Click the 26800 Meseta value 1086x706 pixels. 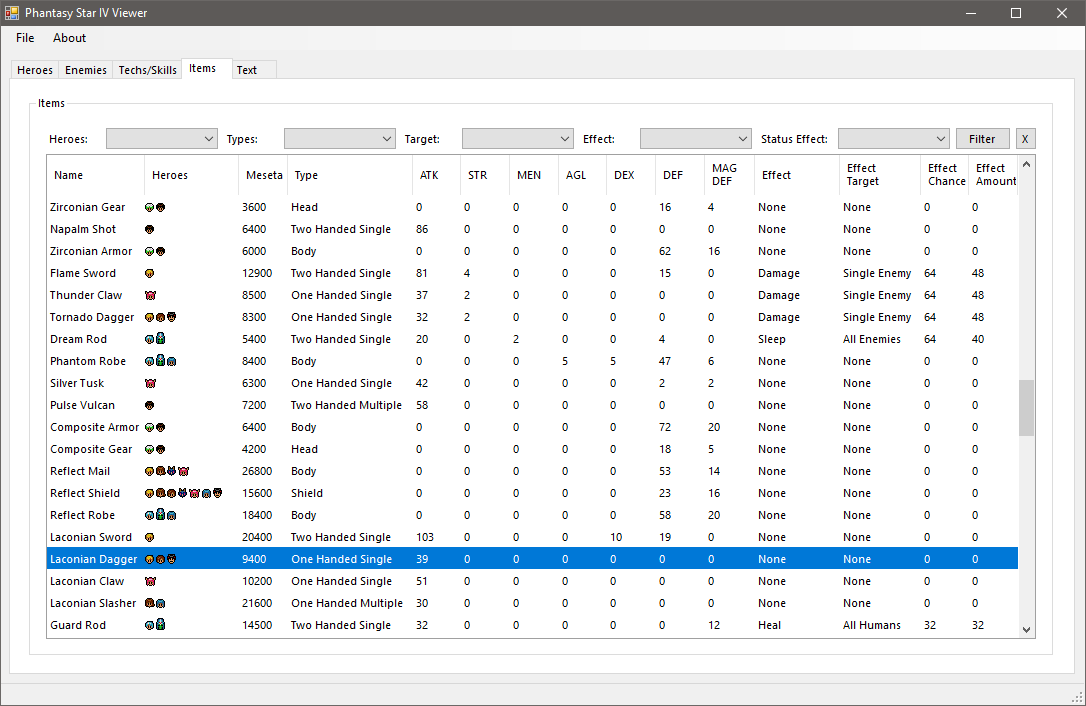point(257,471)
